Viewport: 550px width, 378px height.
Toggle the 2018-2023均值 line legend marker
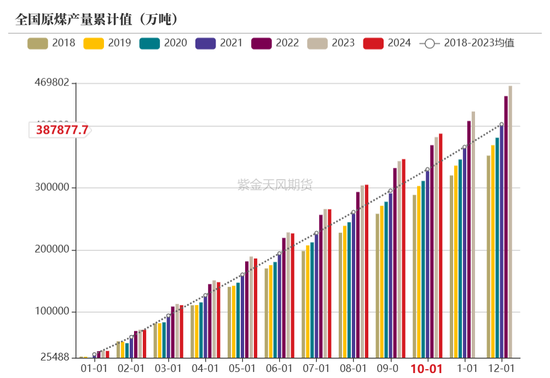click(x=429, y=43)
